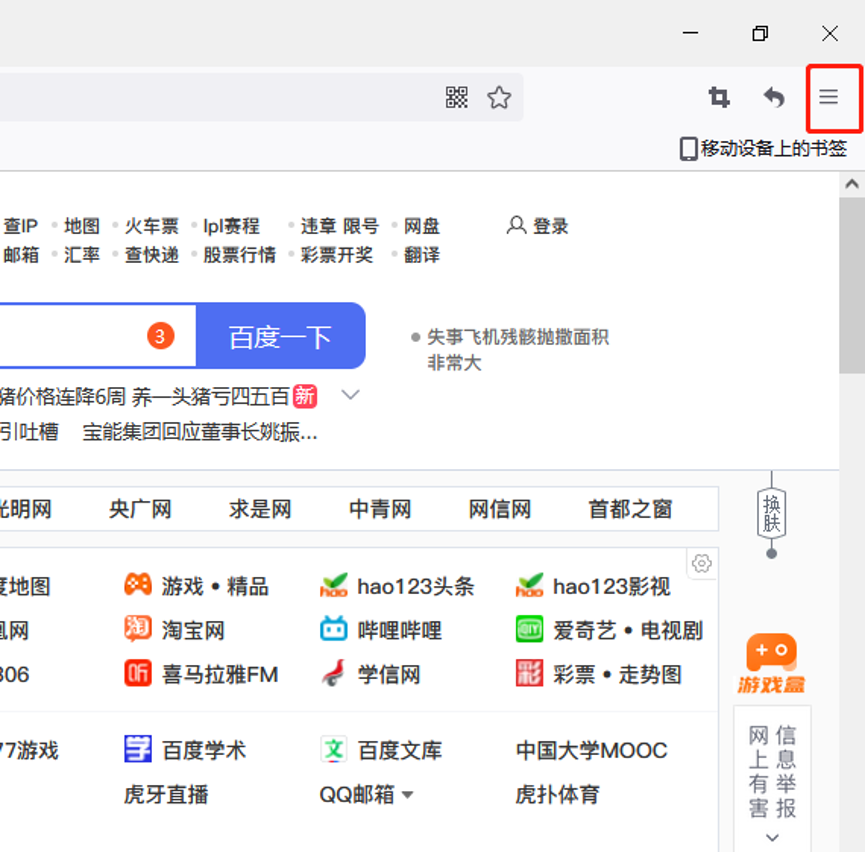Bookmark this page with the star icon
The width and height of the screenshot is (866, 852).
click(499, 97)
